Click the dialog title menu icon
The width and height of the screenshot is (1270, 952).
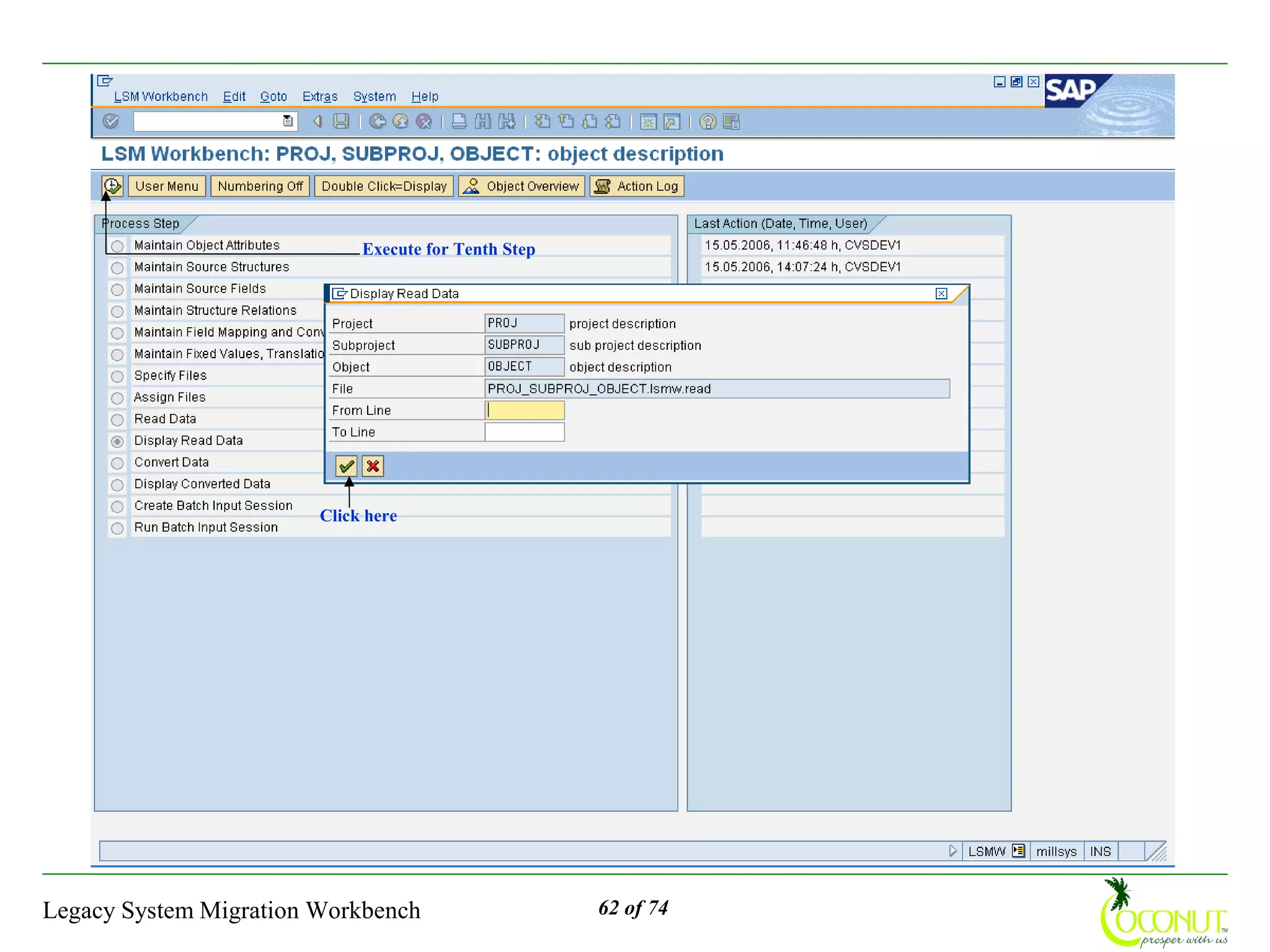(339, 294)
